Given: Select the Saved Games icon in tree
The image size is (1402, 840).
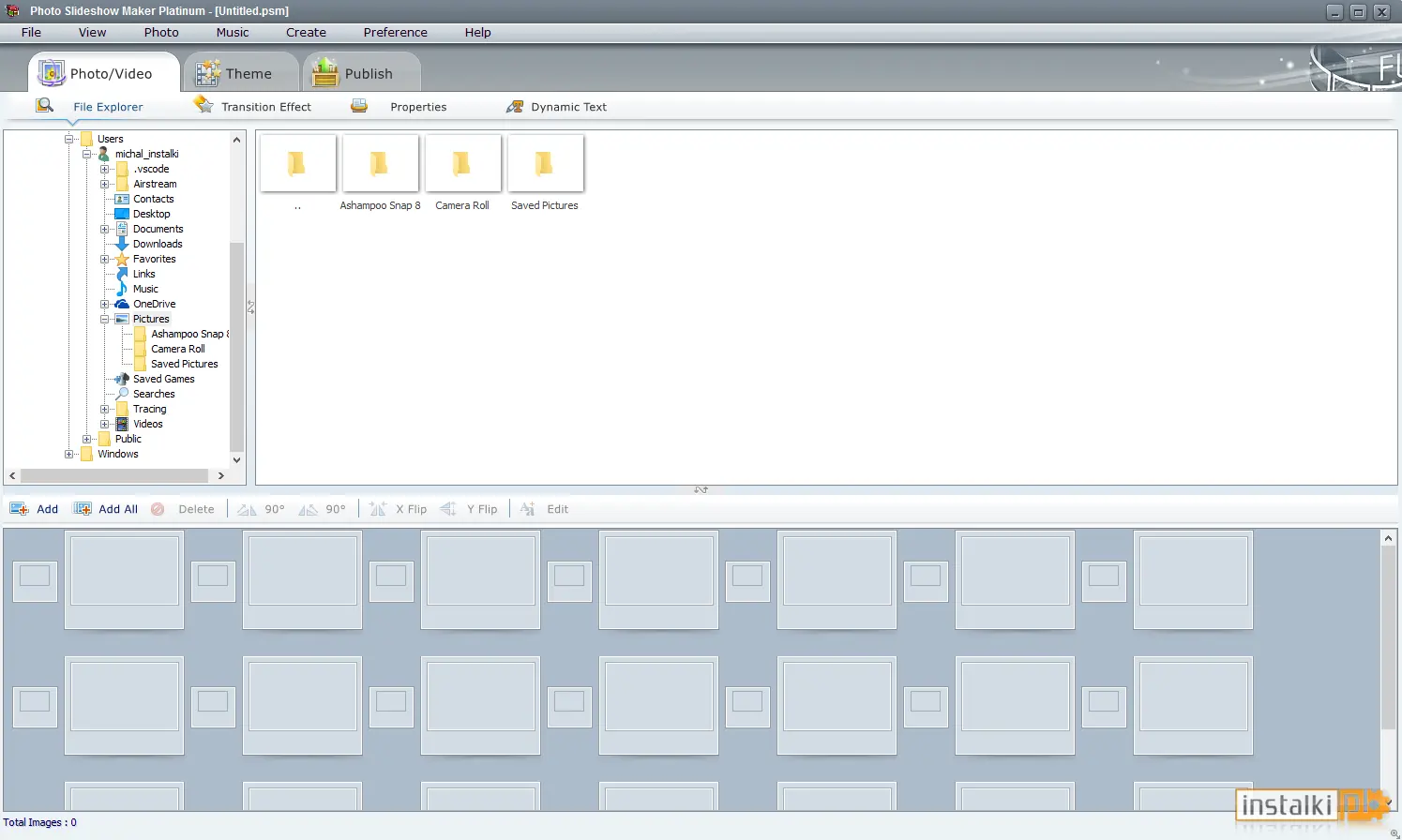Looking at the screenshot, I should coord(122,379).
